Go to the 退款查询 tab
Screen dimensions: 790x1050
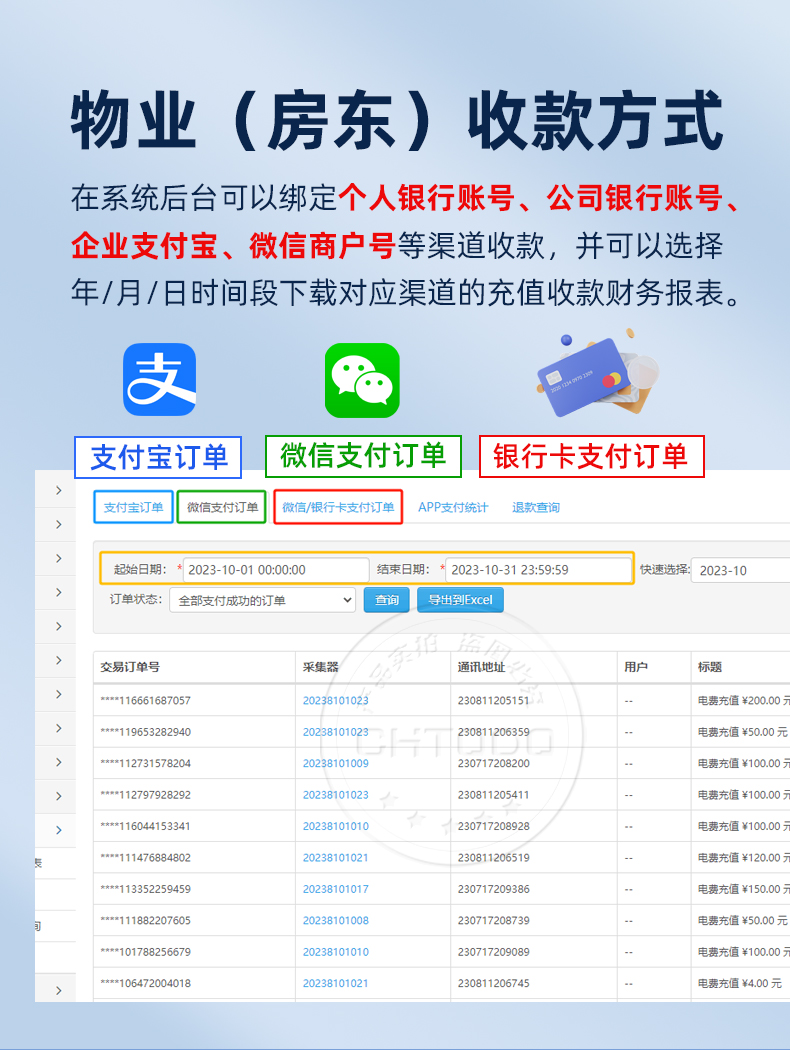point(536,508)
